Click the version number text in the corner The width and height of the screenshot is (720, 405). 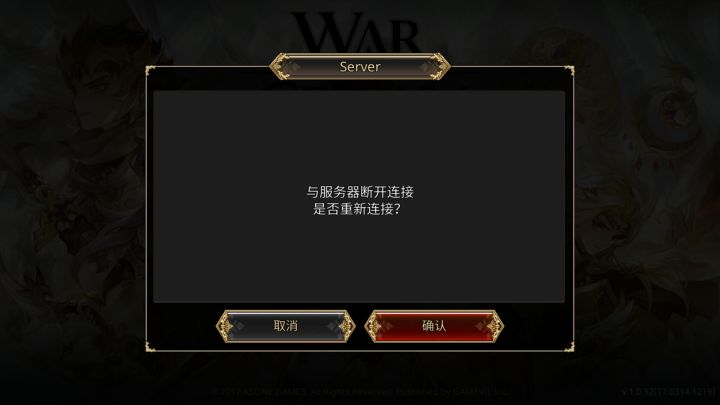coord(669,392)
